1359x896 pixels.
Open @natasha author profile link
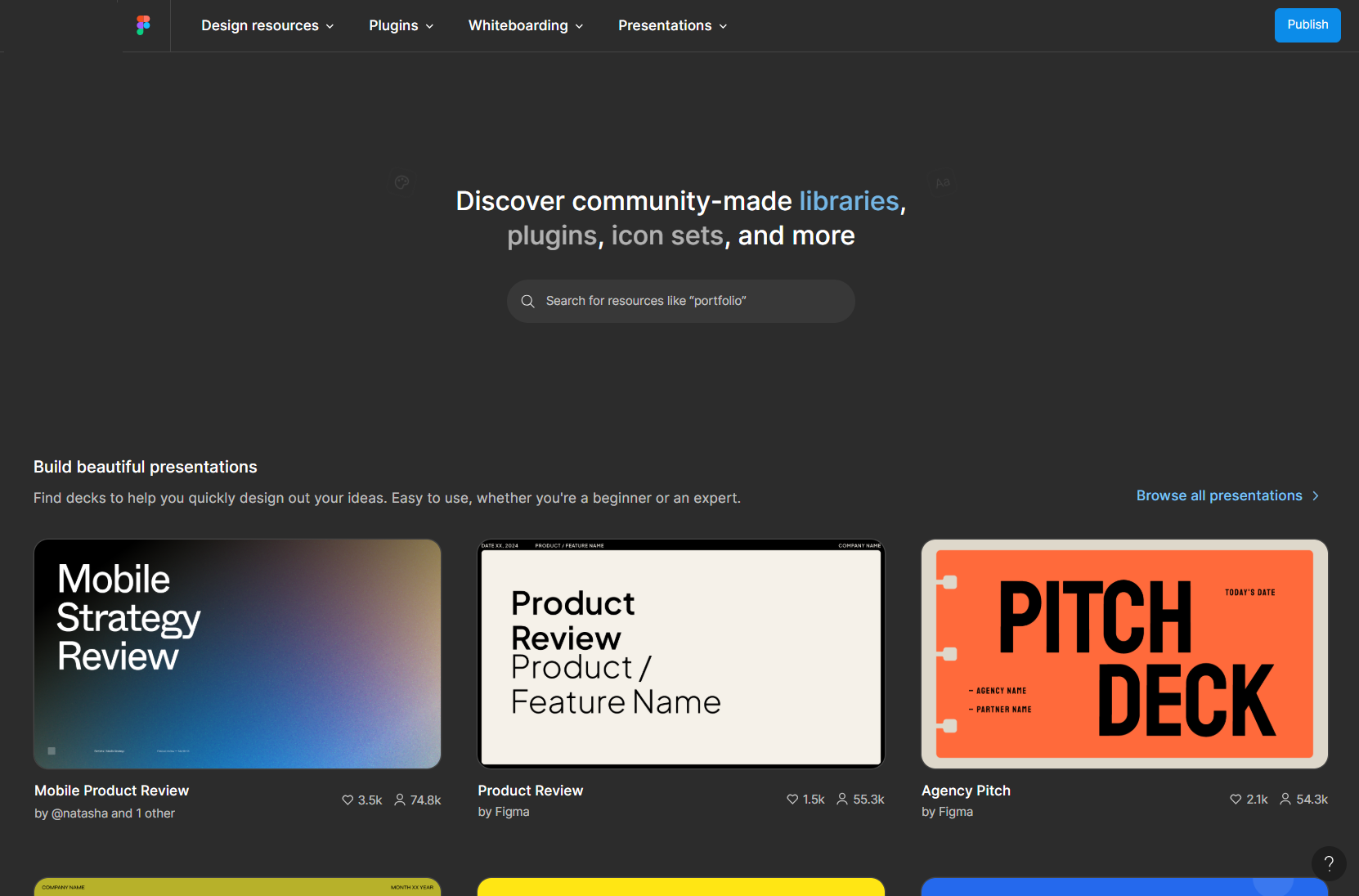79,813
